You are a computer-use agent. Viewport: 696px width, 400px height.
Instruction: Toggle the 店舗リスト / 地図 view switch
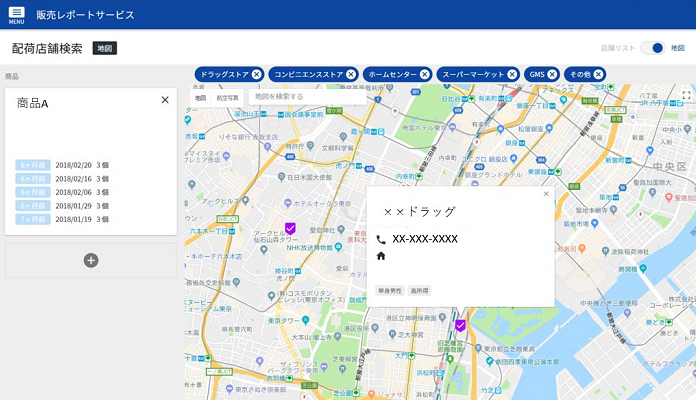point(652,48)
